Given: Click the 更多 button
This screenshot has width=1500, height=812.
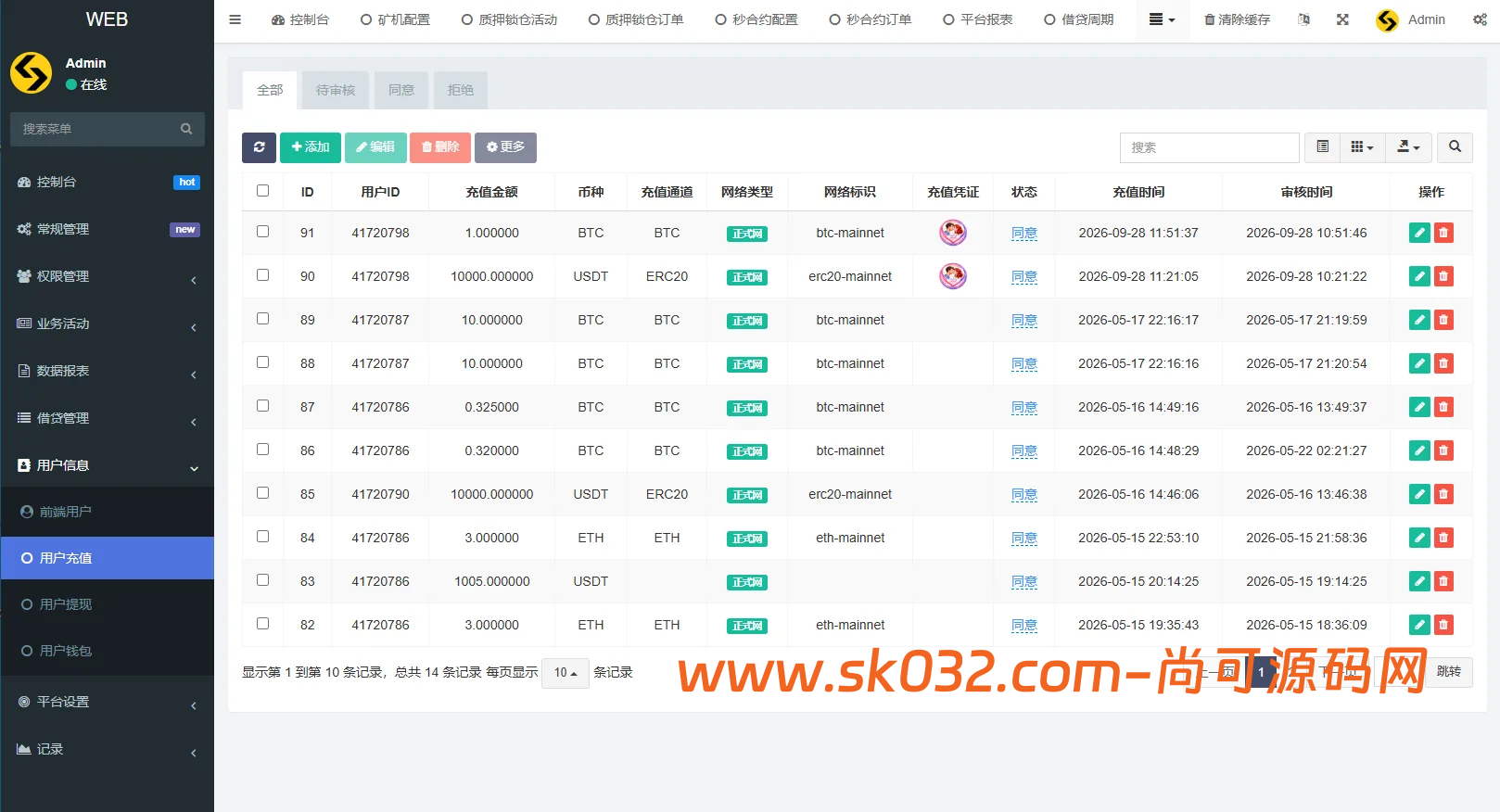Looking at the screenshot, I should [x=505, y=147].
